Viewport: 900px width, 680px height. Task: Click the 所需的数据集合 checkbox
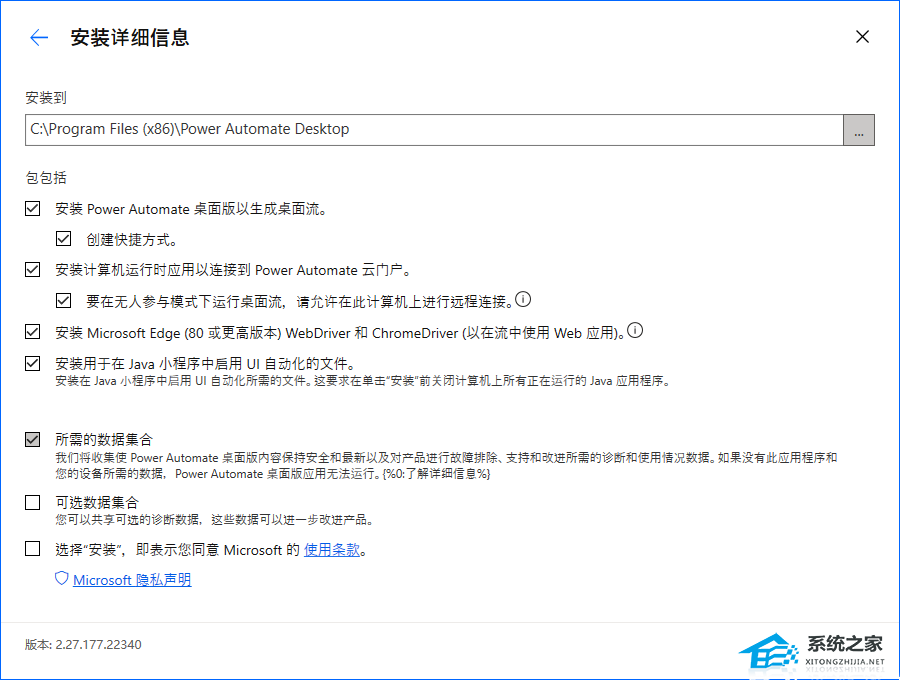[x=33, y=440]
